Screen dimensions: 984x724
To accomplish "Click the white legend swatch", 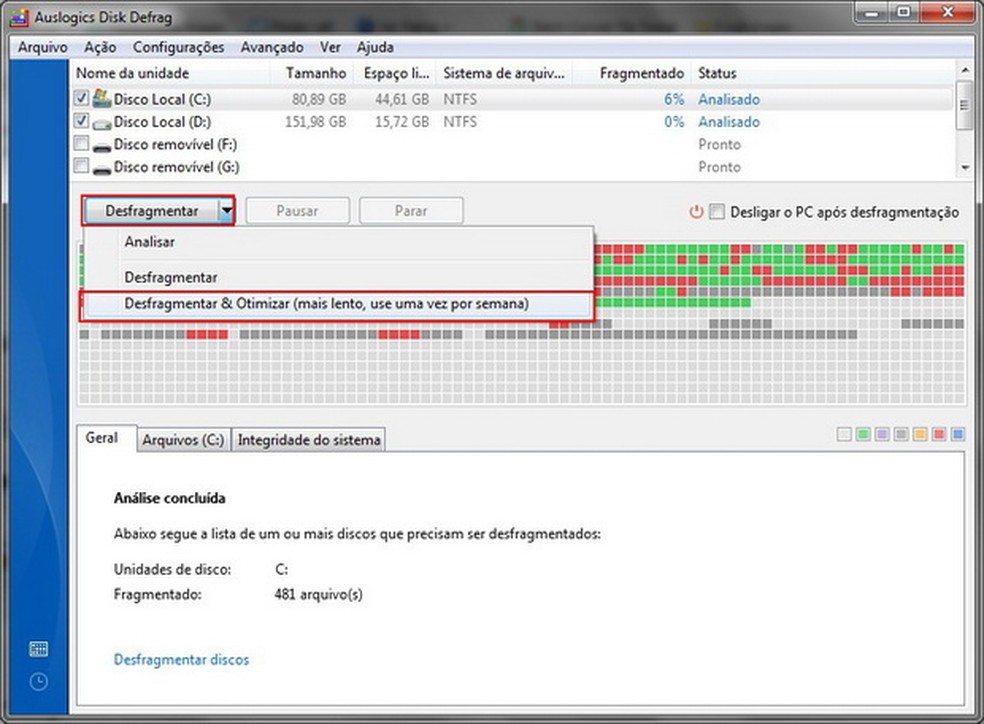I will 844,434.
